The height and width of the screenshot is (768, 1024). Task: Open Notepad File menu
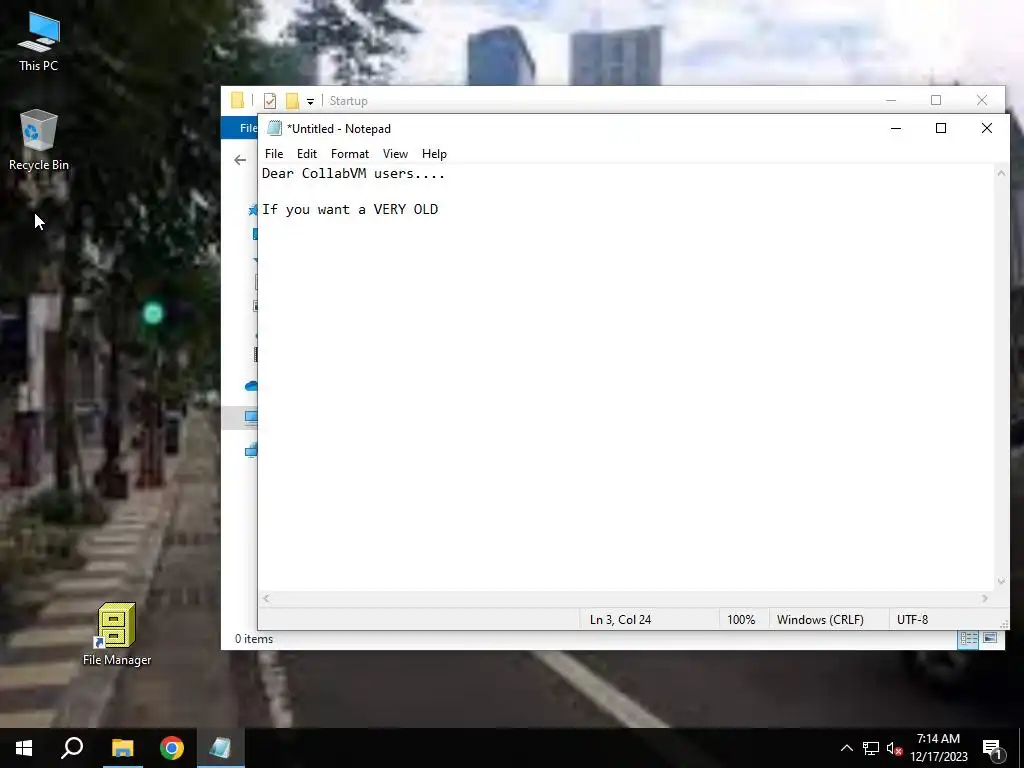pos(274,153)
